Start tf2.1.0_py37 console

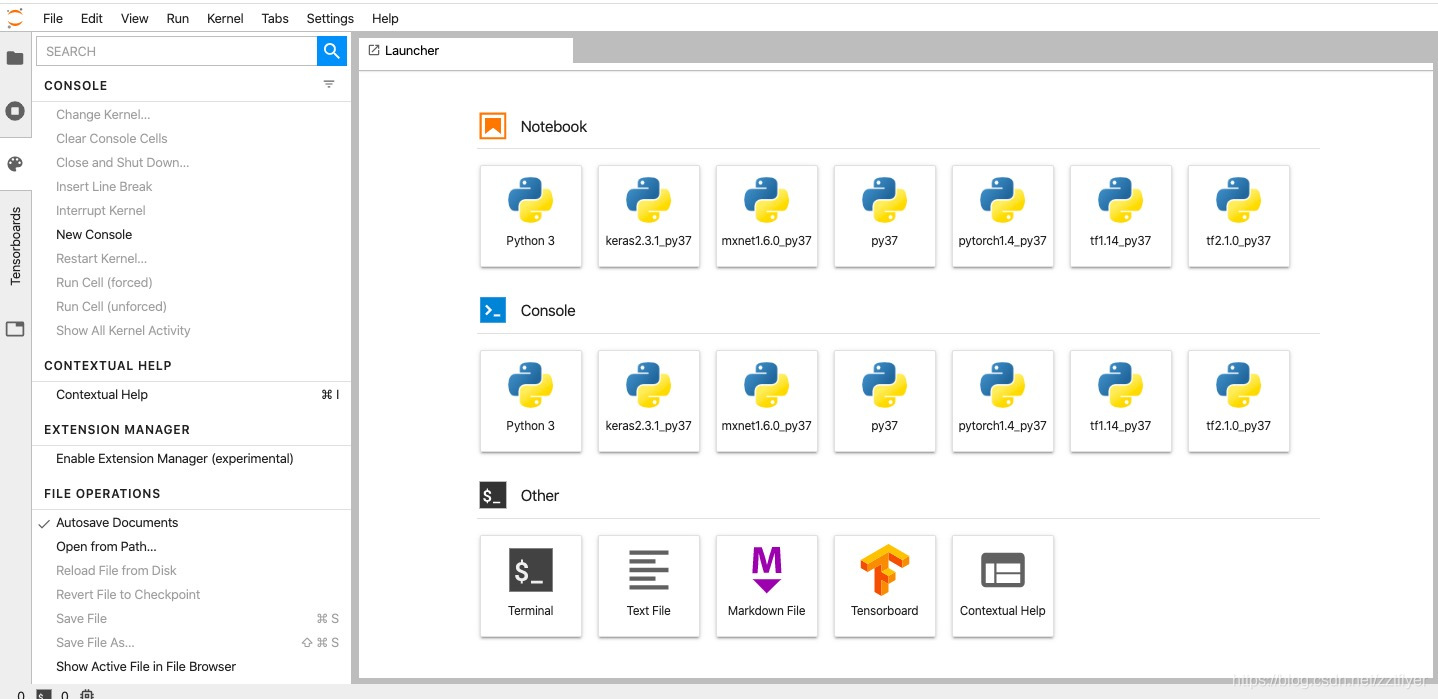point(1239,401)
